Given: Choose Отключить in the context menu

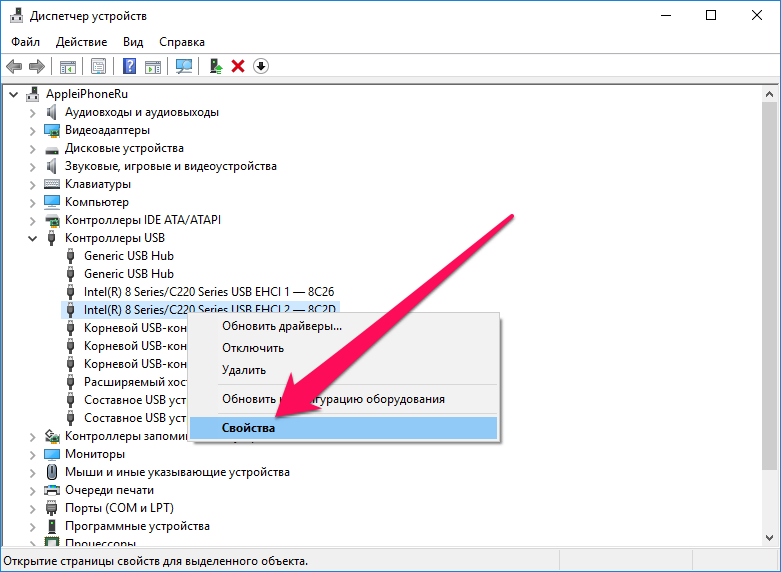Looking at the screenshot, I should point(253,348).
